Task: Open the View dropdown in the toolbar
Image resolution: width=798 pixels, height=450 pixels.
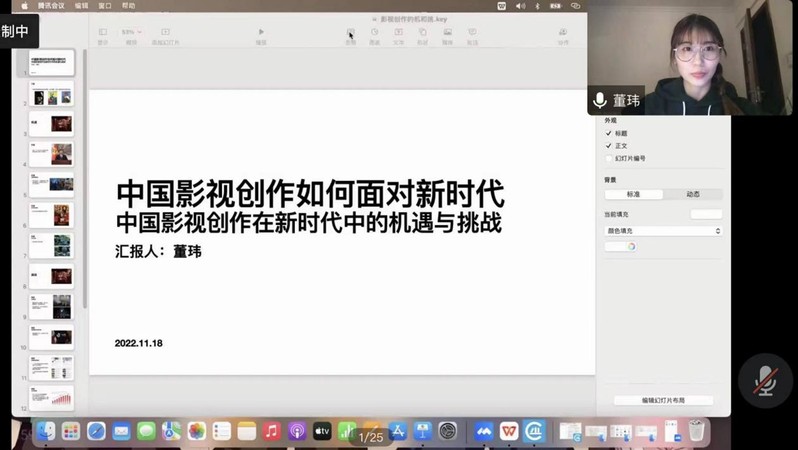Action: pos(103,33)
